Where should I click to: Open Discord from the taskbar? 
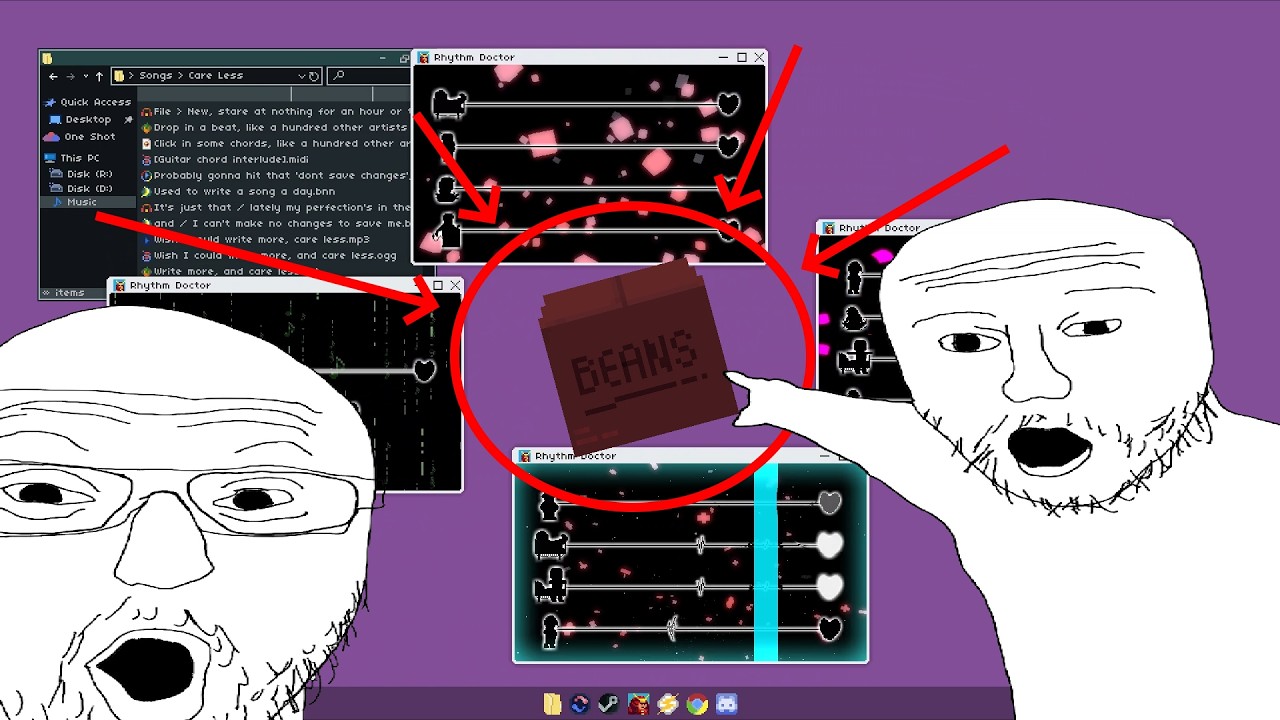[727, 704]
